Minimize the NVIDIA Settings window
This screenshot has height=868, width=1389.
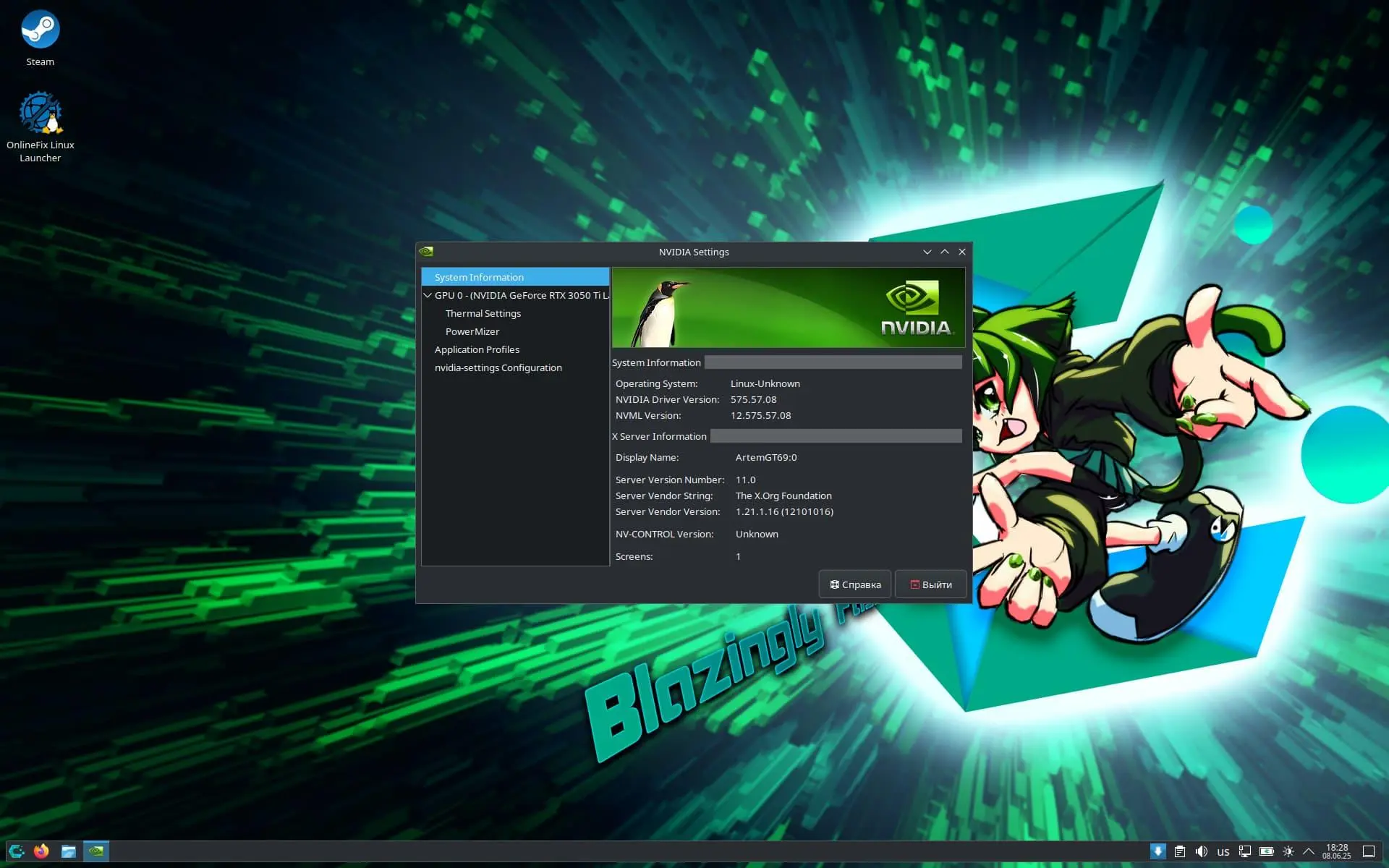(x=927, y=252)
